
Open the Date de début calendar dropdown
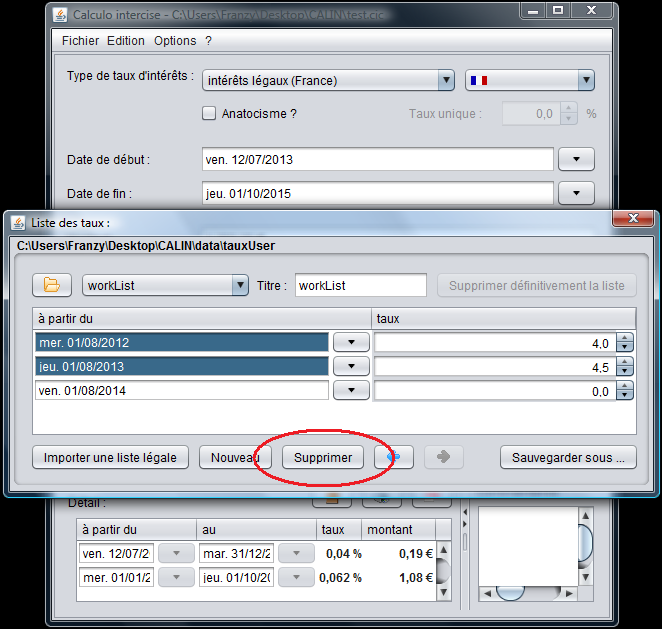(576, 159)
